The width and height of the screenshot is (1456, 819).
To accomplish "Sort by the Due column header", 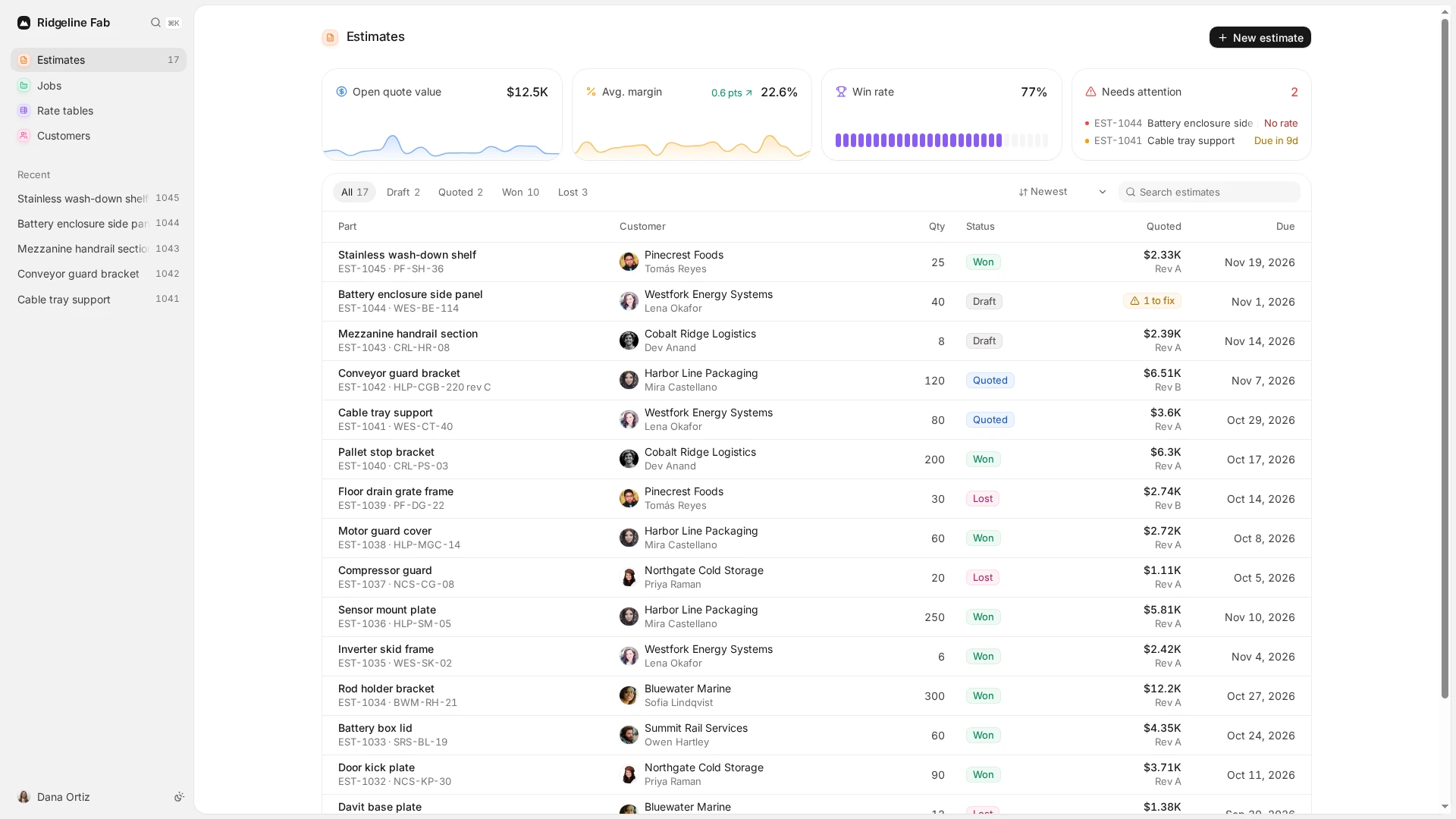I will pyautogui.click(x=1285, y=226).
